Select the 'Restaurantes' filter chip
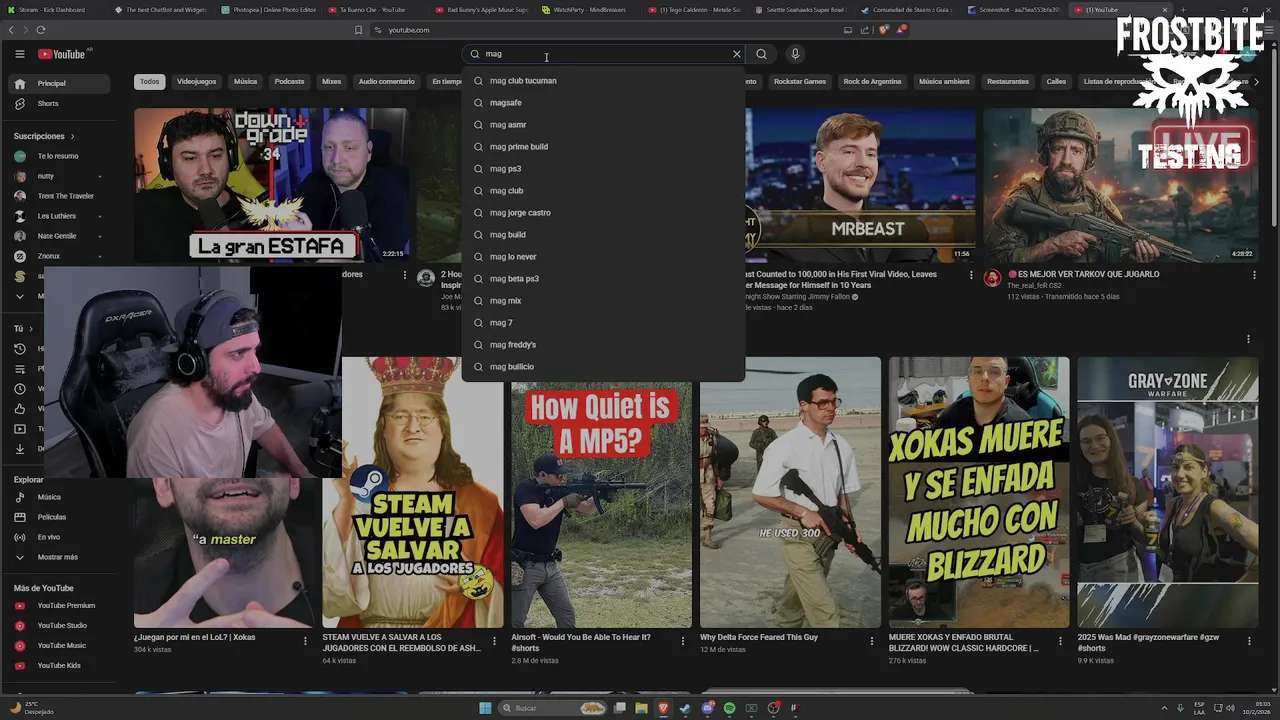 [x=1007, y=82]
